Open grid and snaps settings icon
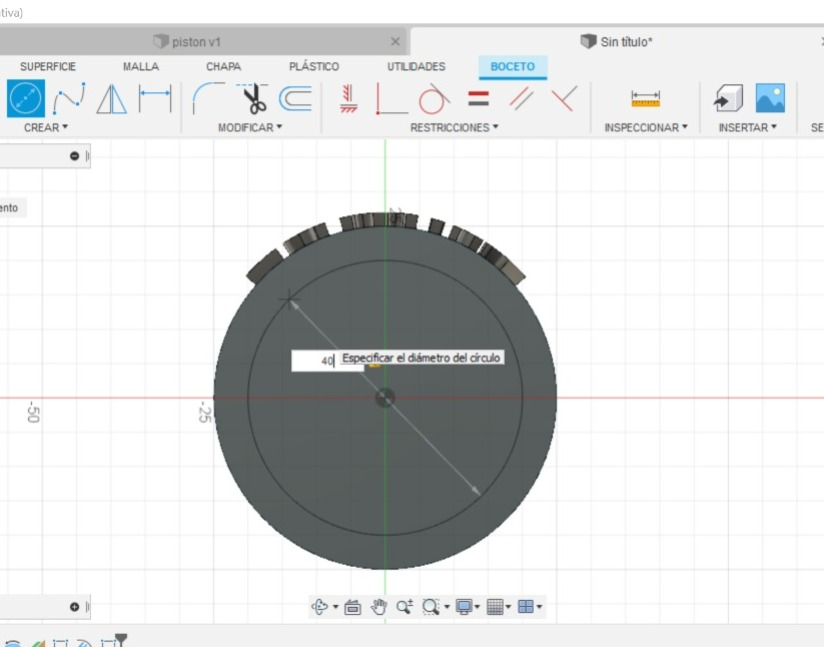The image size is (824, 647). (x=495, y=607)
